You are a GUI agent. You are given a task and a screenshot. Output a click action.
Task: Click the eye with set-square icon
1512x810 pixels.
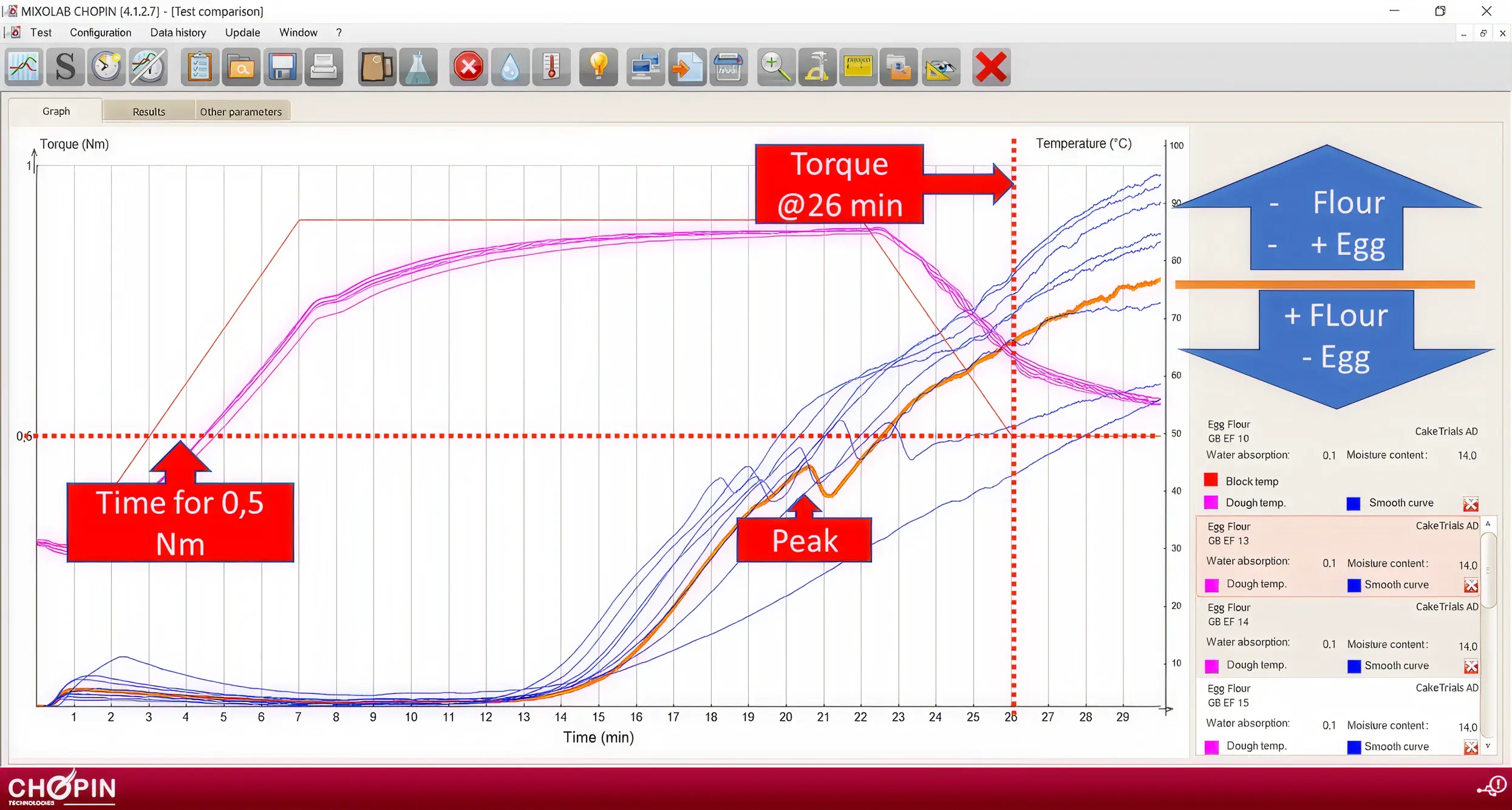click(x=941, y=67)
